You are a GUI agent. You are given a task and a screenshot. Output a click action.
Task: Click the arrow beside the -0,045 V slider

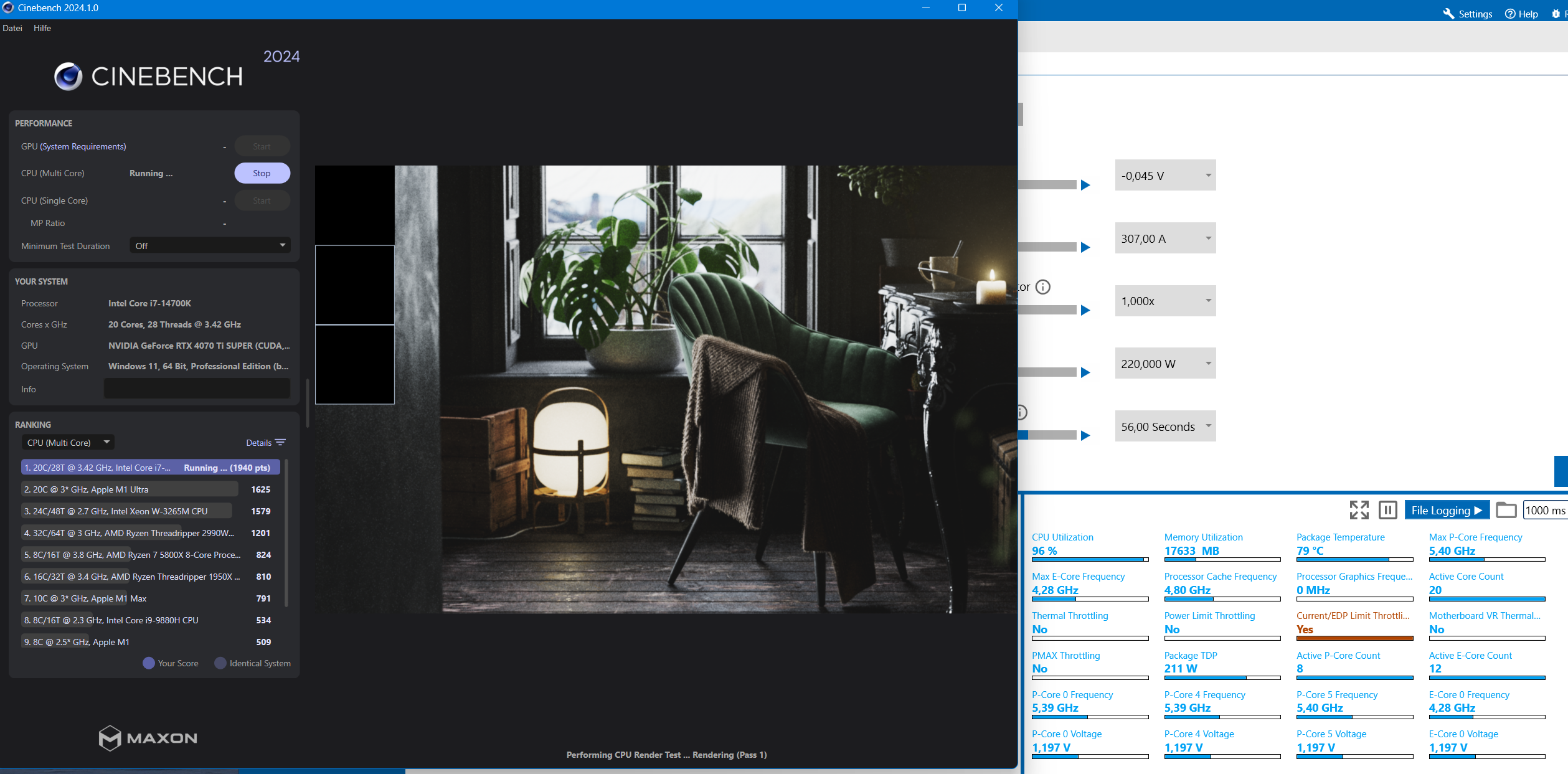(1085, 185)
